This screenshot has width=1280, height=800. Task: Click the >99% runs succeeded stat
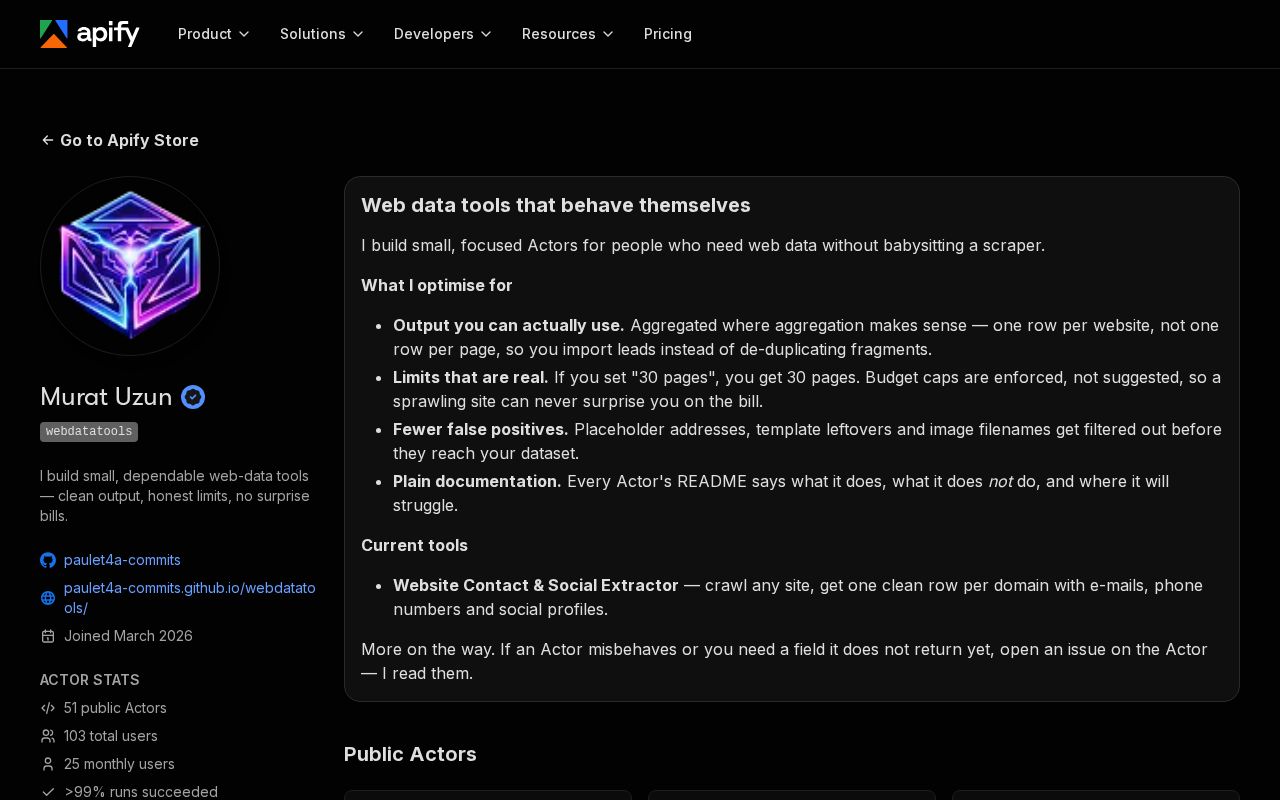[141, 792]
